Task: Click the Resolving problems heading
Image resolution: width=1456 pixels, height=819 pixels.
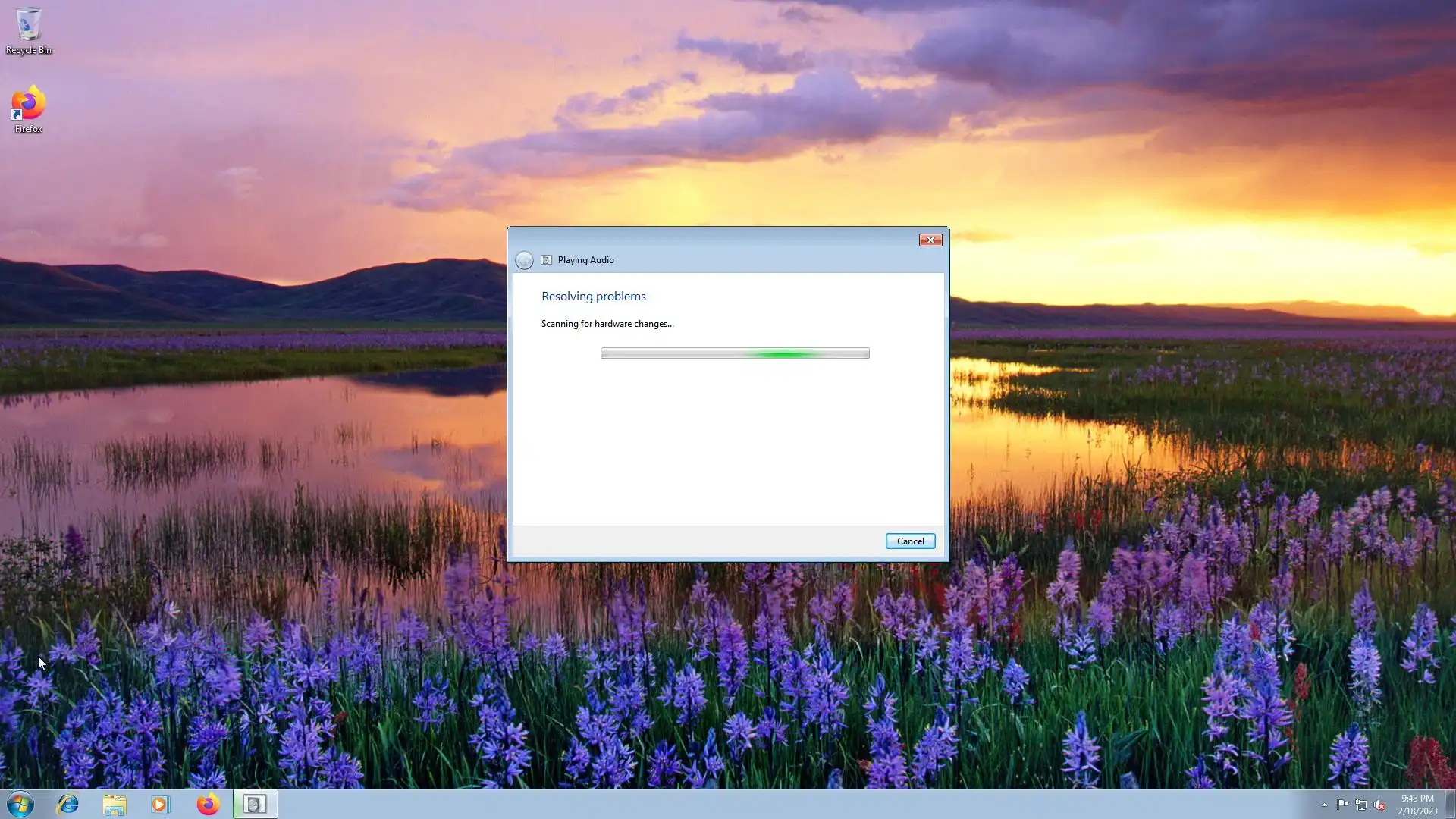Action: (x=593, y=297)
